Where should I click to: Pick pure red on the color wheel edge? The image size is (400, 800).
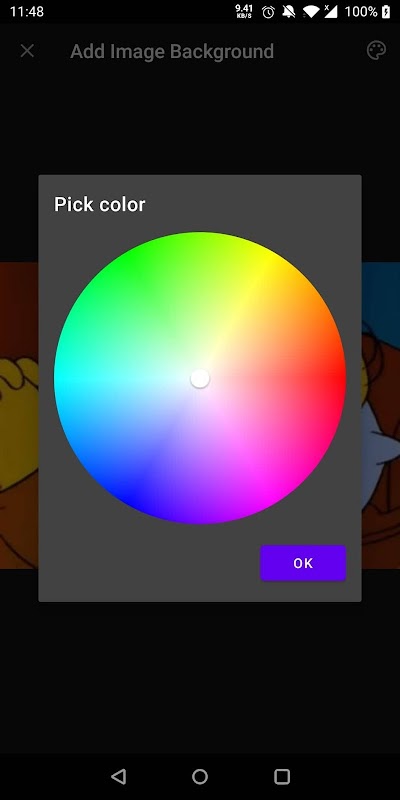pyautogui.click(x=342, y=378)
